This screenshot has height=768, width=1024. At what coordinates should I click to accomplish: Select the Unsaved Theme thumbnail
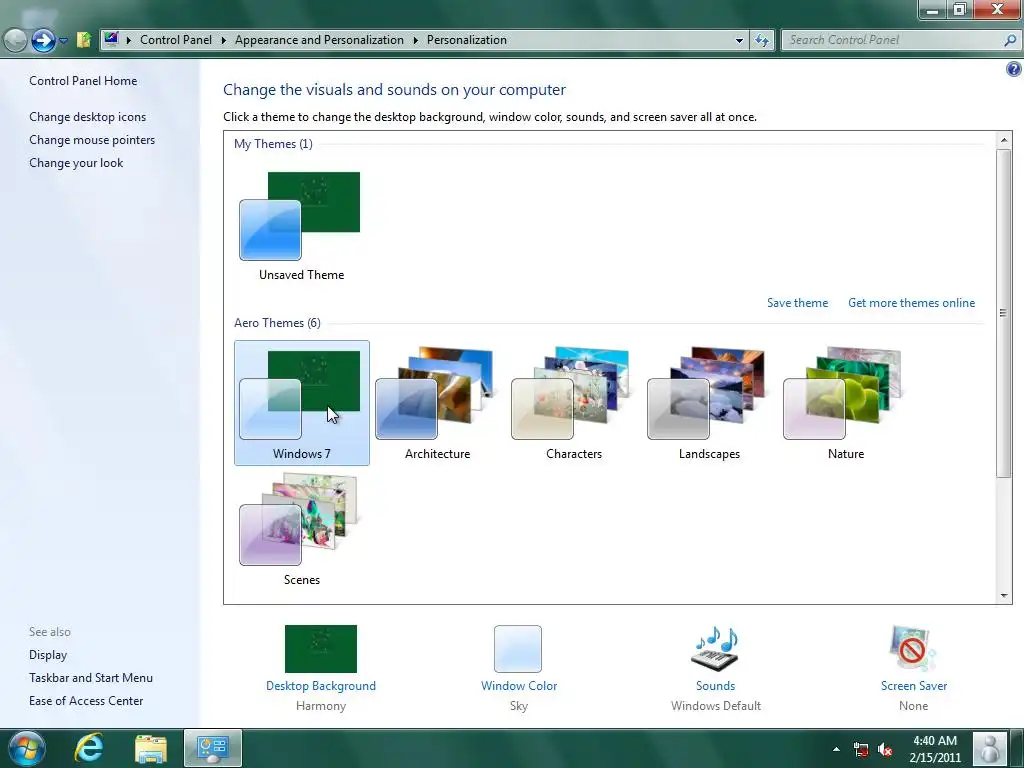coord(301,226)
